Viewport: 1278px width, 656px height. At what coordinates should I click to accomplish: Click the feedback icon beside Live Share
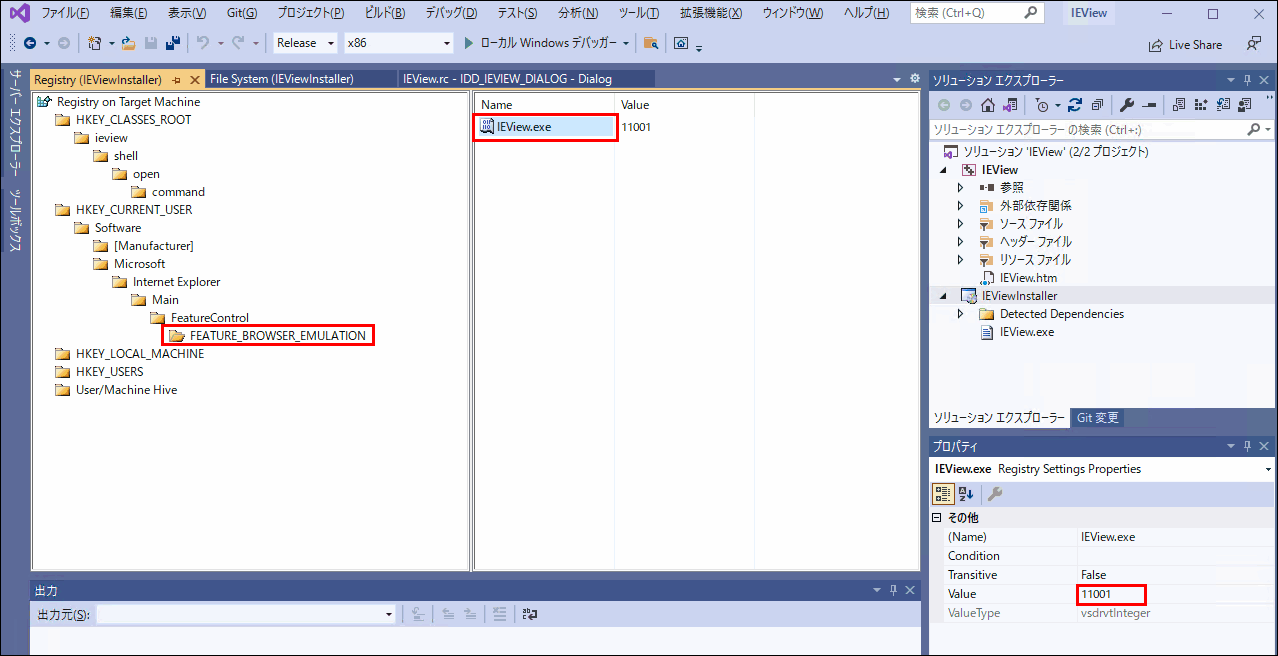click(x=1254, y=44)
